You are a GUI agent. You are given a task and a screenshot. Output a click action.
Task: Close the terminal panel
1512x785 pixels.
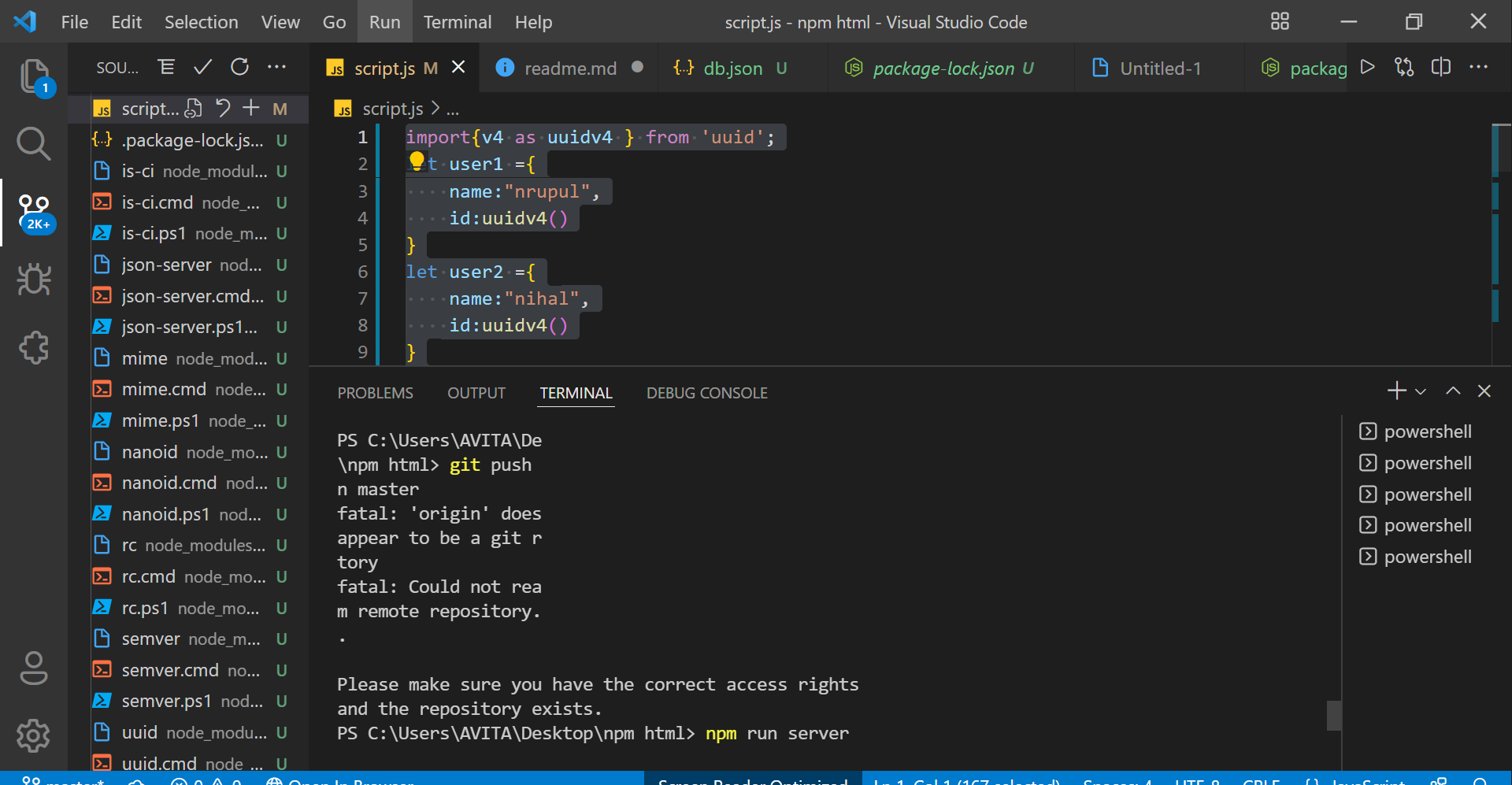1484,391
